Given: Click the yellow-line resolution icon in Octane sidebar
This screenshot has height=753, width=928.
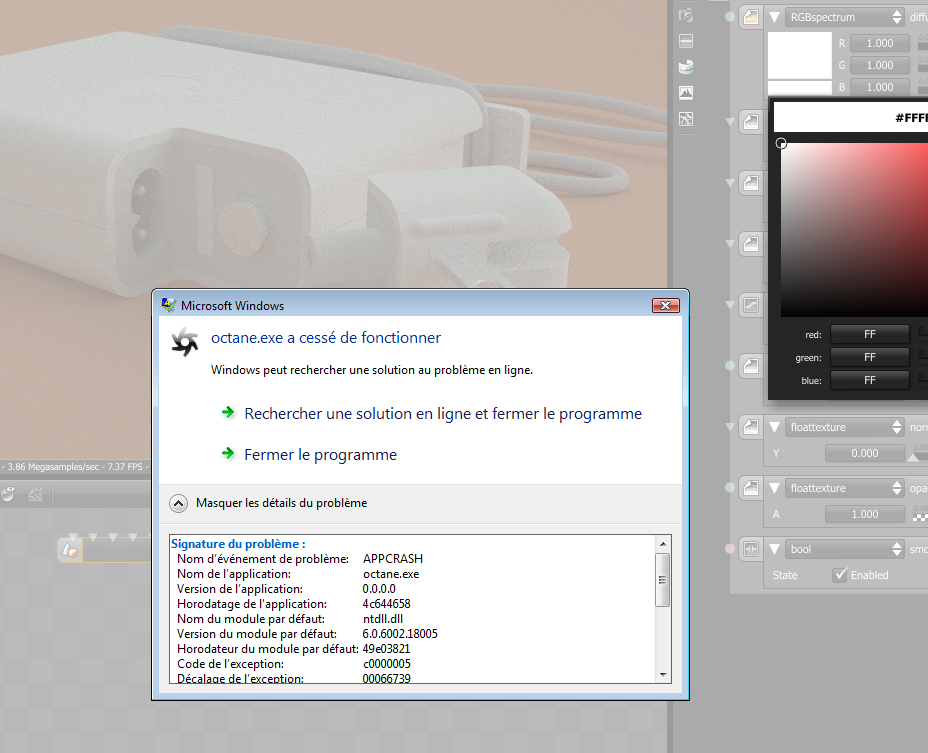Looking at the screenshot, I should pyautogui.click(x=686, y=41).
